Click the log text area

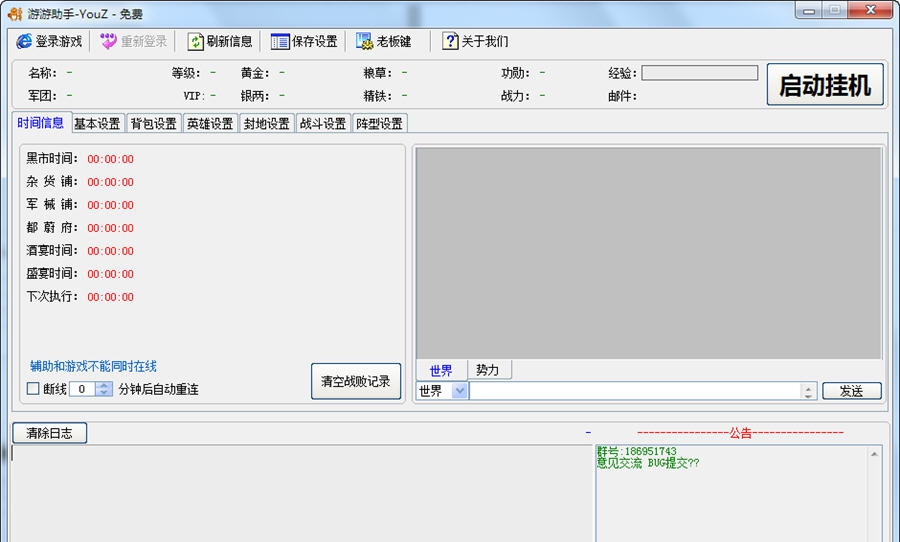tap(302, 494)
